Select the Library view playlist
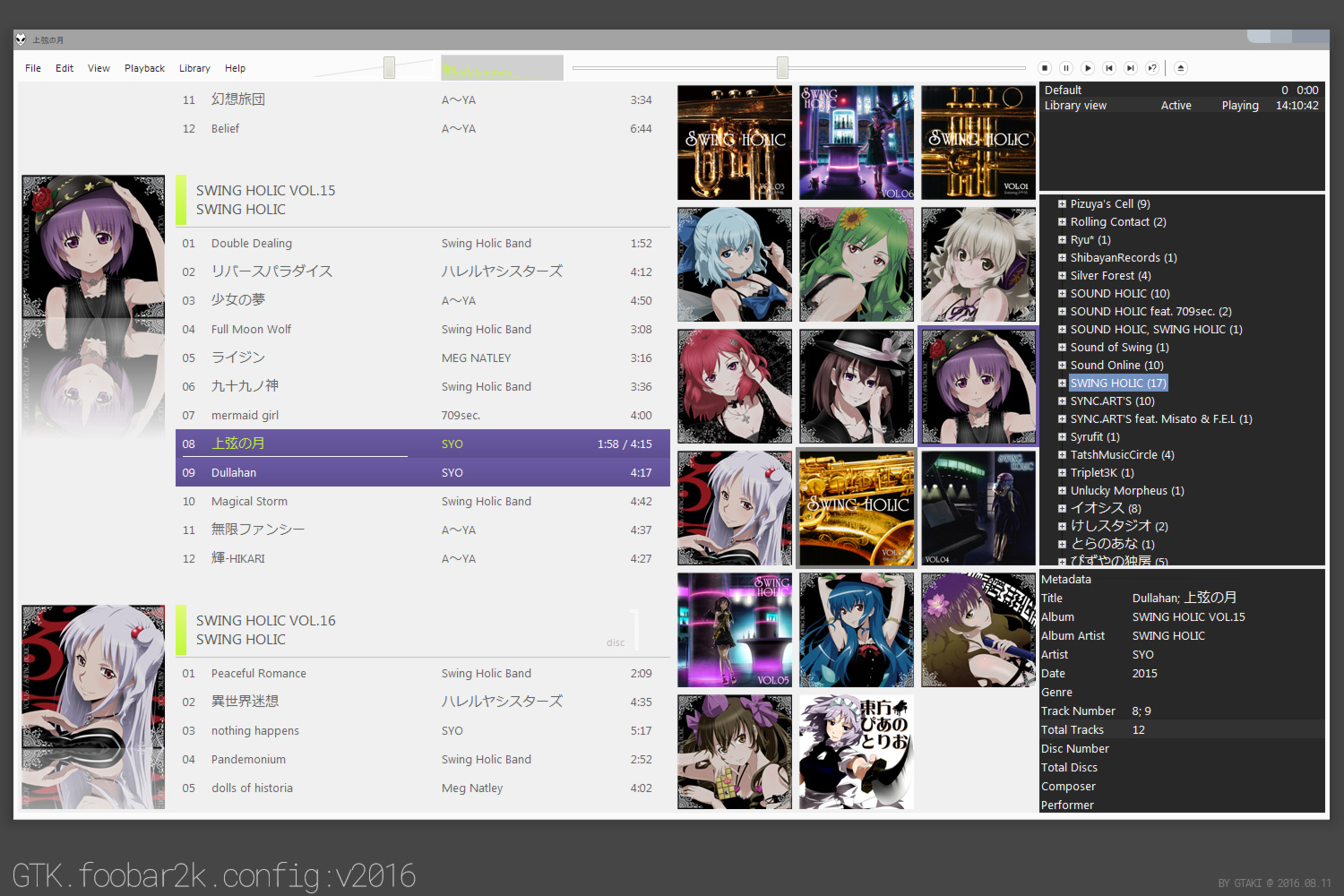The width and height of the screenshot is (1344, 896). pyautogui.click(x=1181, y=106)
